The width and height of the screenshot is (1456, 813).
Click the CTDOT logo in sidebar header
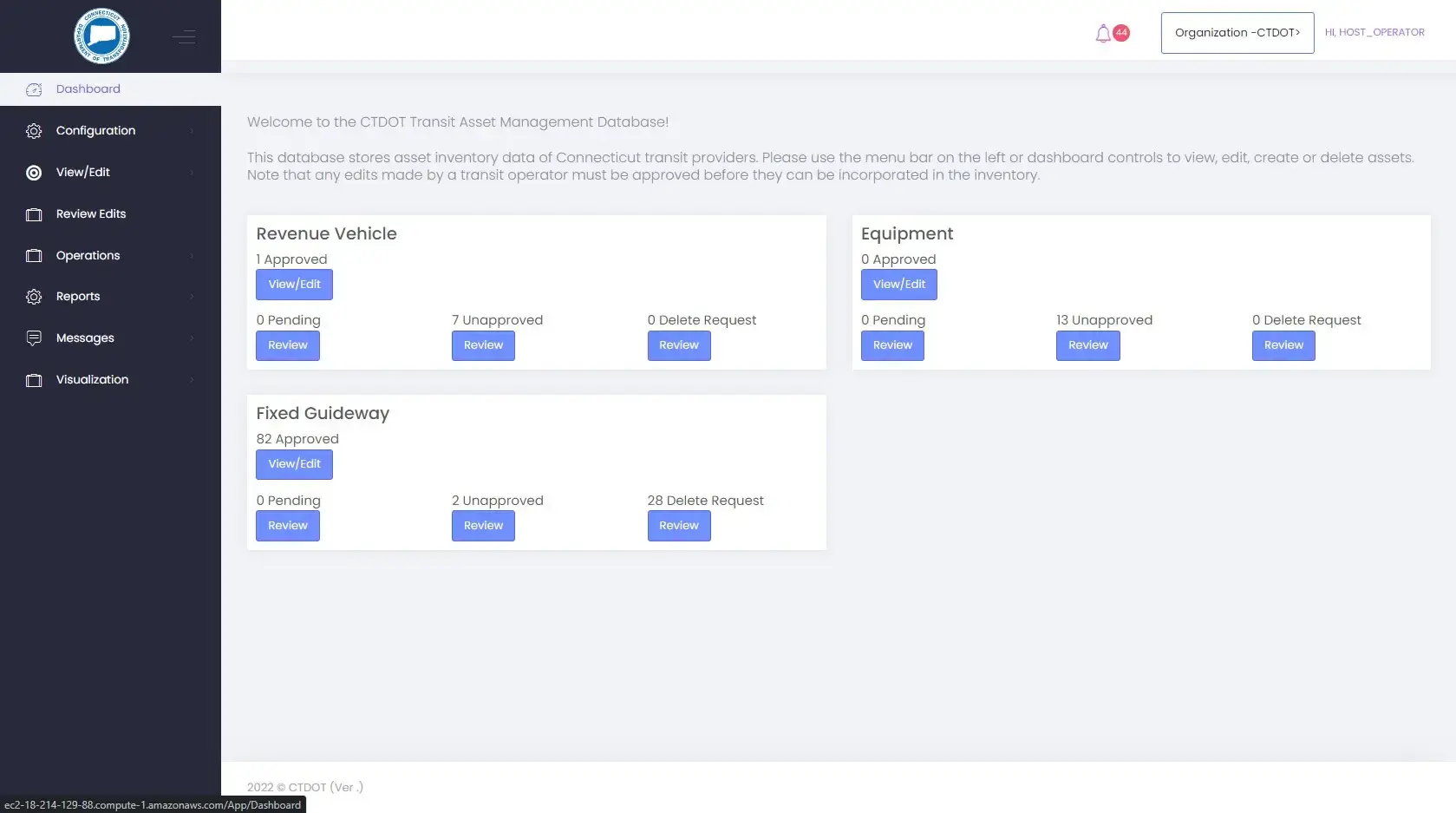(x=101, y=36)
